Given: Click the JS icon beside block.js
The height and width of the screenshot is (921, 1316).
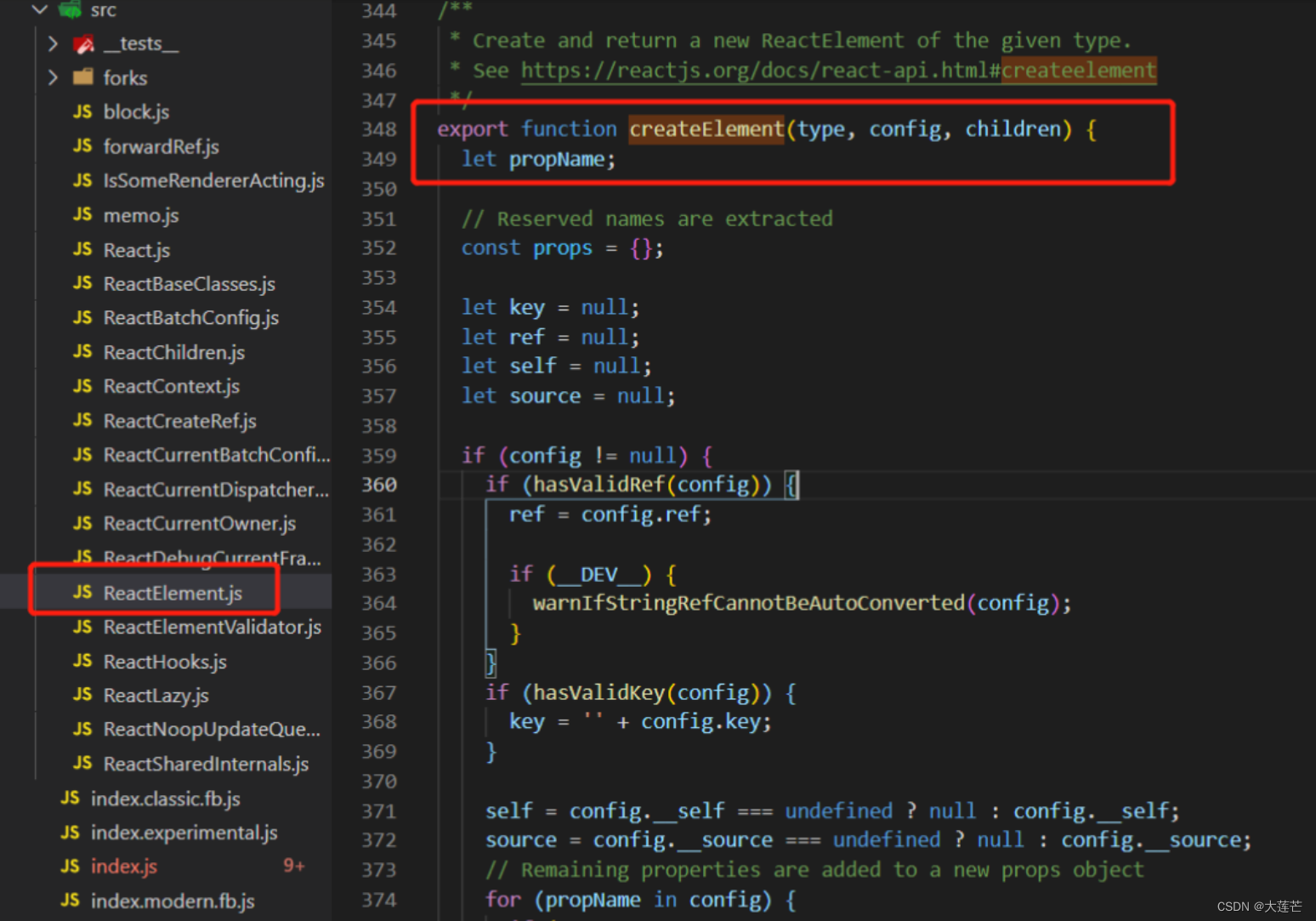Looking at the screenshot, I should (82, 111).
